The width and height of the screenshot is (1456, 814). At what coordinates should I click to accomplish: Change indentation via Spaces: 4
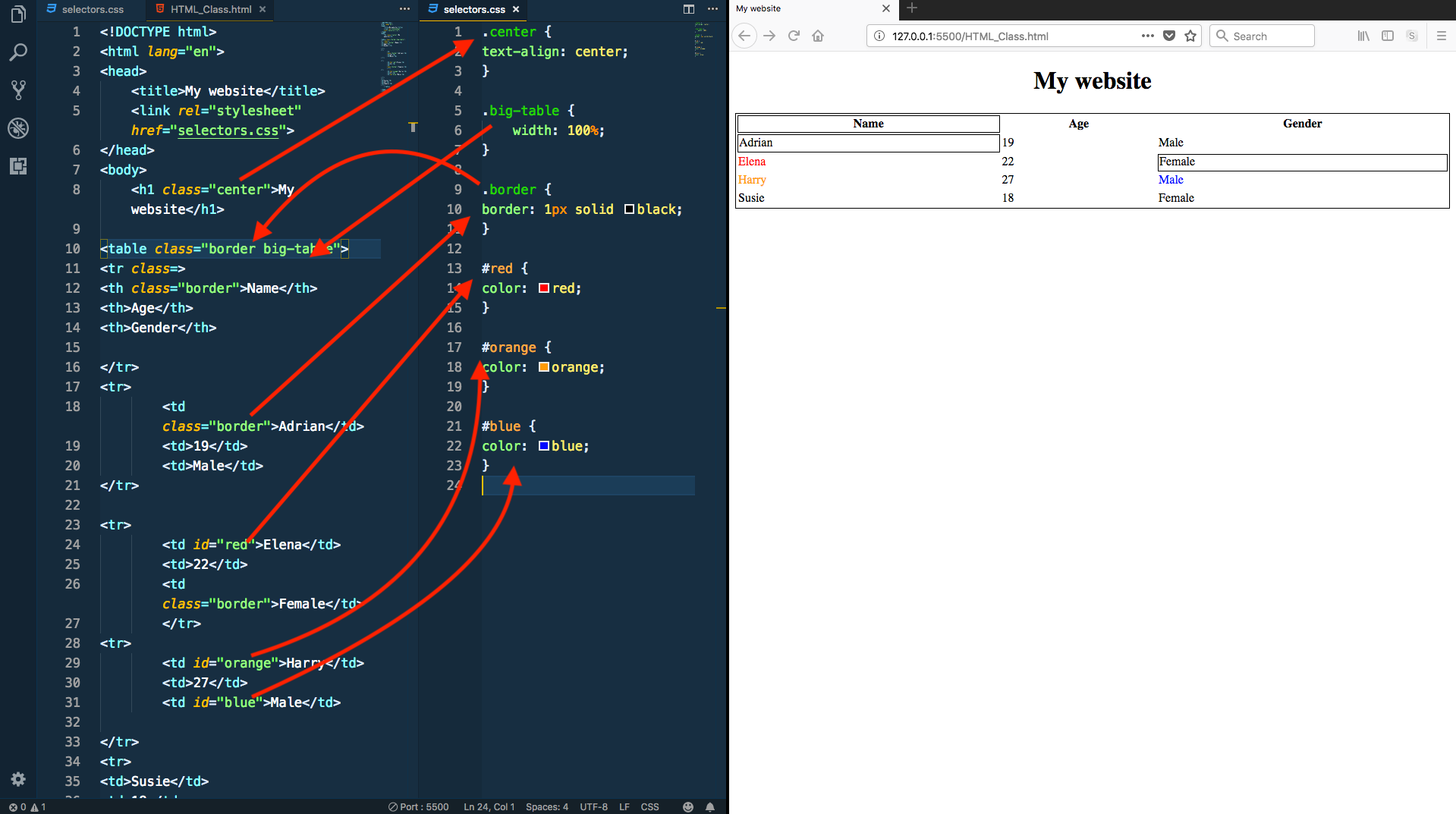[547, 807]
